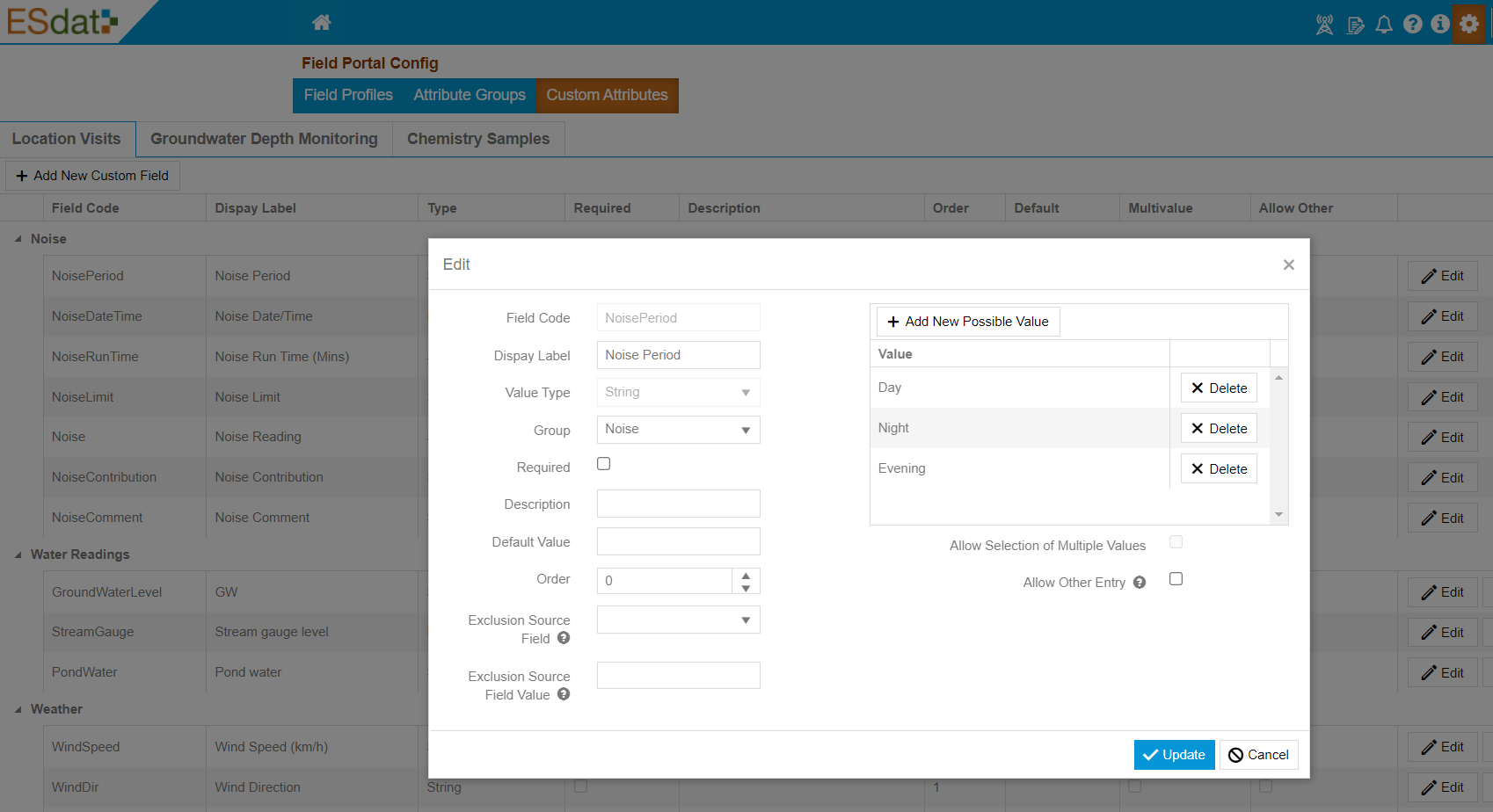Open the information icon in the header

[1441, 25]
